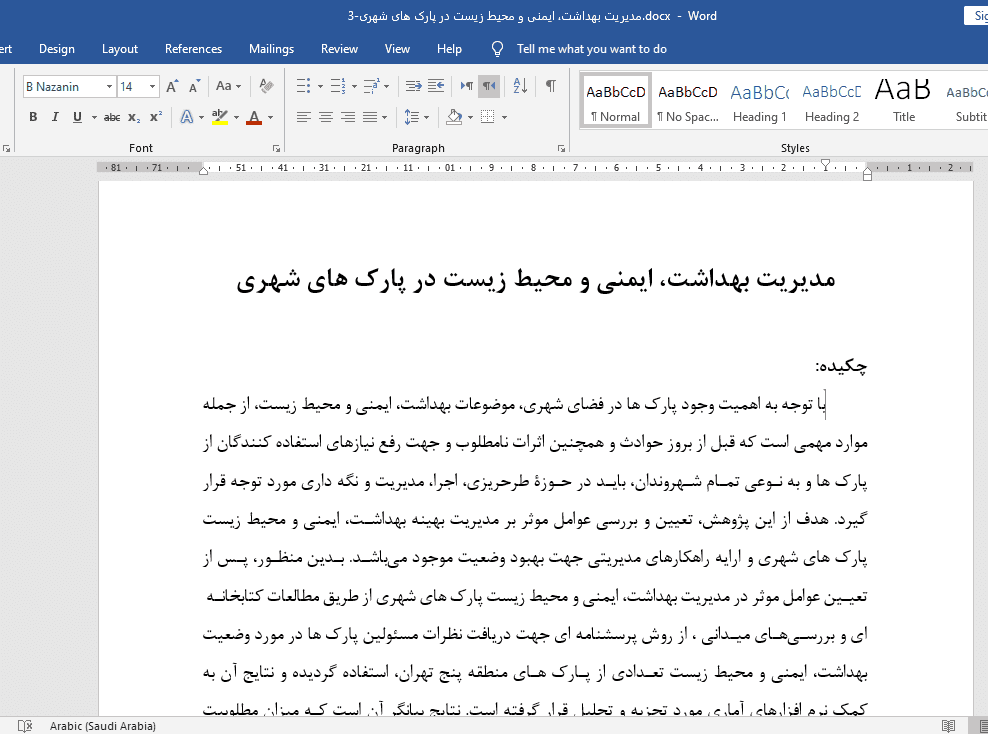Switch to the Layout tab
Viewport: 988px width, 734px height.
(x=120, y=49)
